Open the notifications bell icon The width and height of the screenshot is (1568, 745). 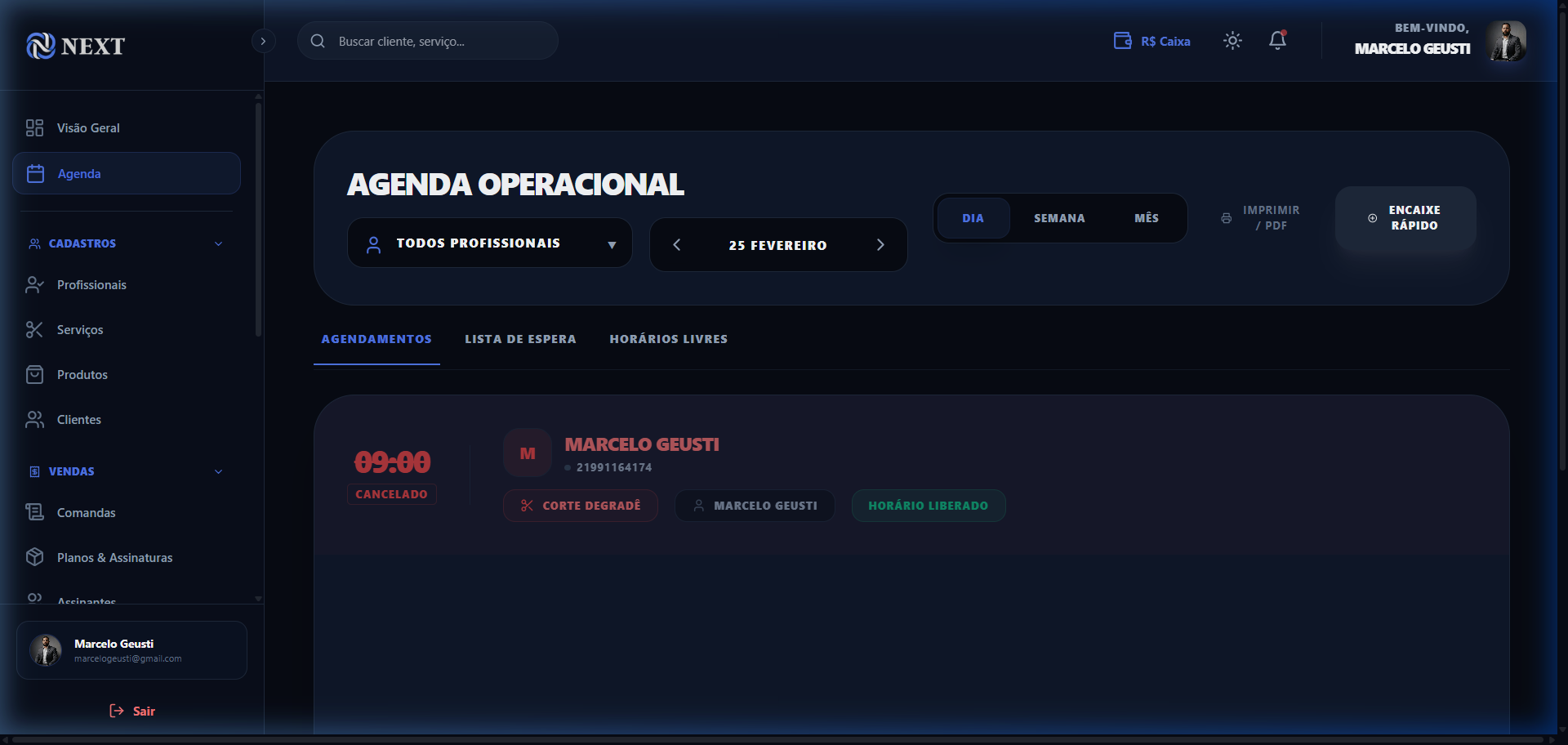pyautogui.click(x=1276, y=40)
